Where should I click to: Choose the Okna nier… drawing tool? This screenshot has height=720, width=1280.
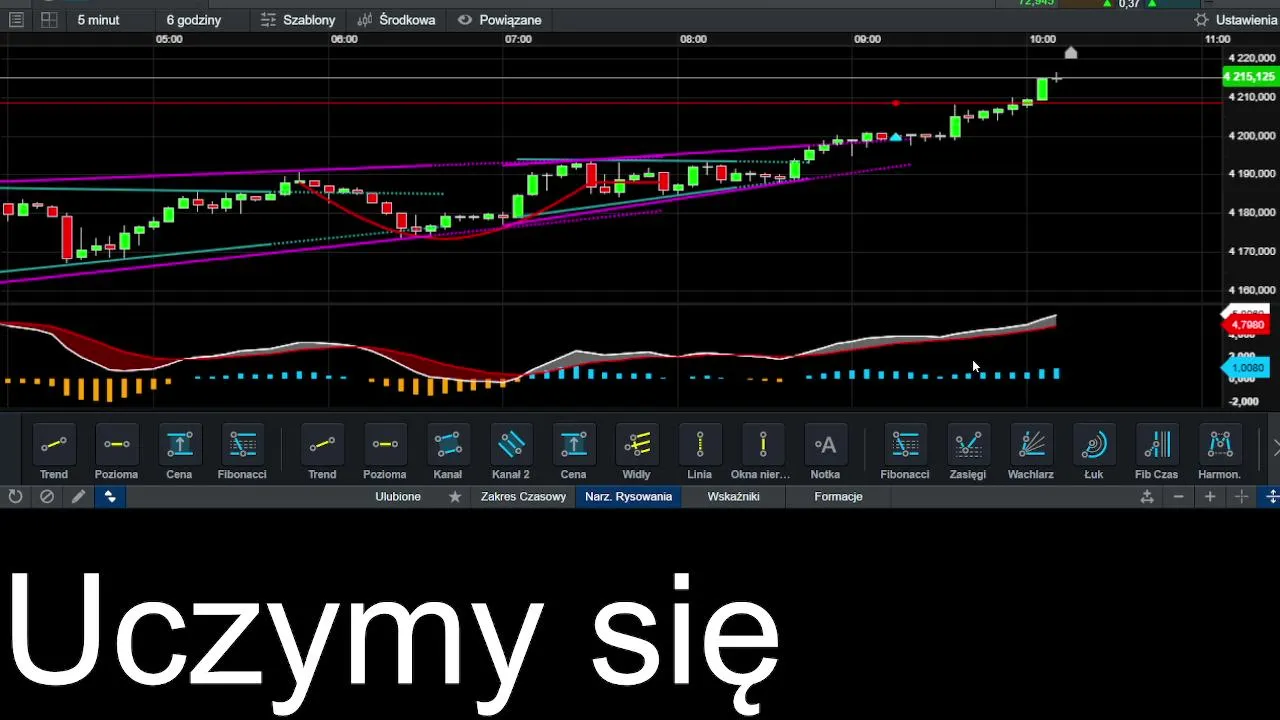click(x=763, y=453)
